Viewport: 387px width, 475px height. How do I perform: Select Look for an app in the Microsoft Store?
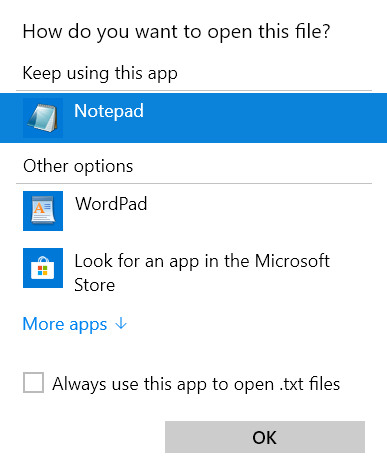coord(202,273)
